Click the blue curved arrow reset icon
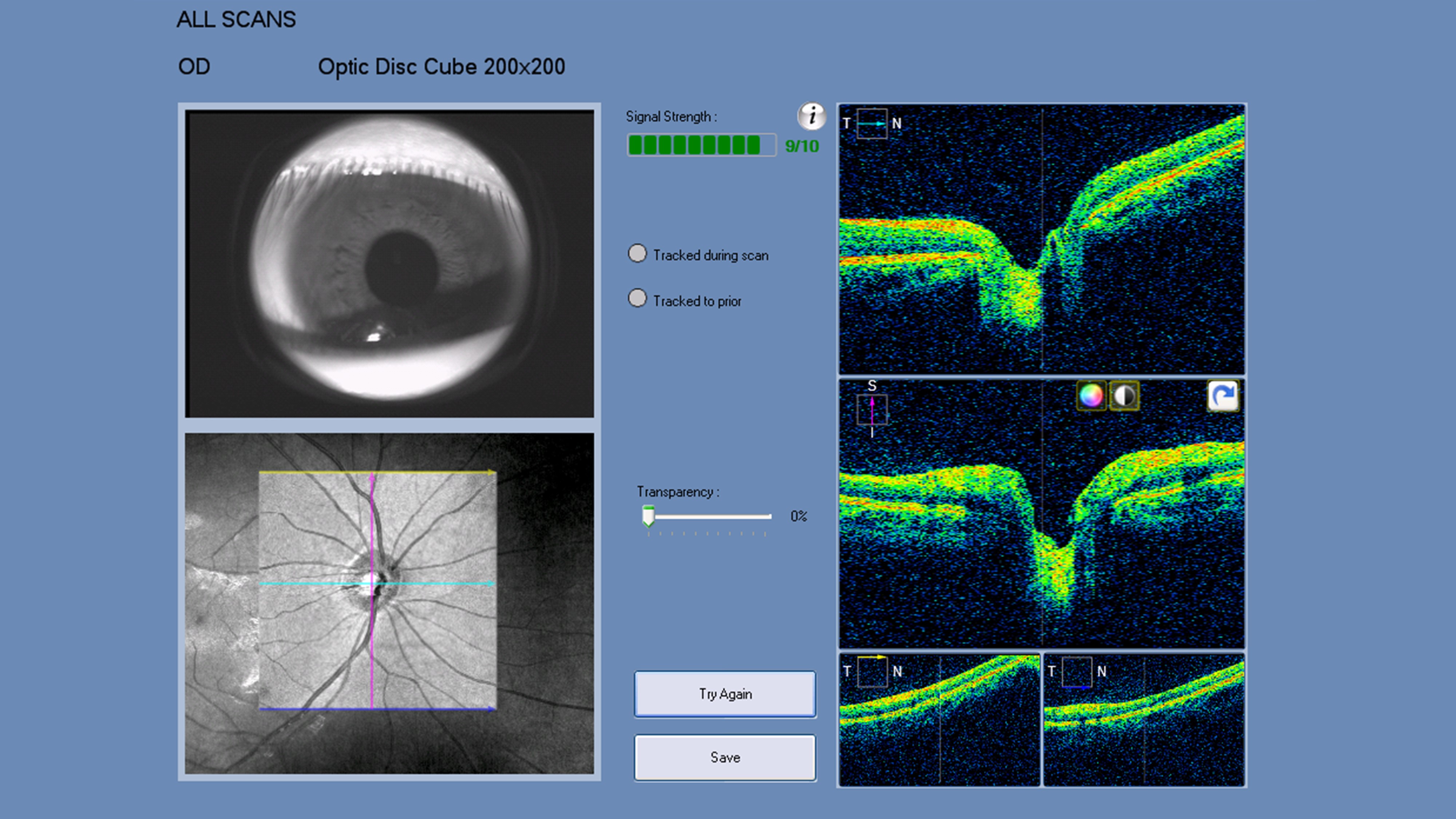 tap(1223, 395)
